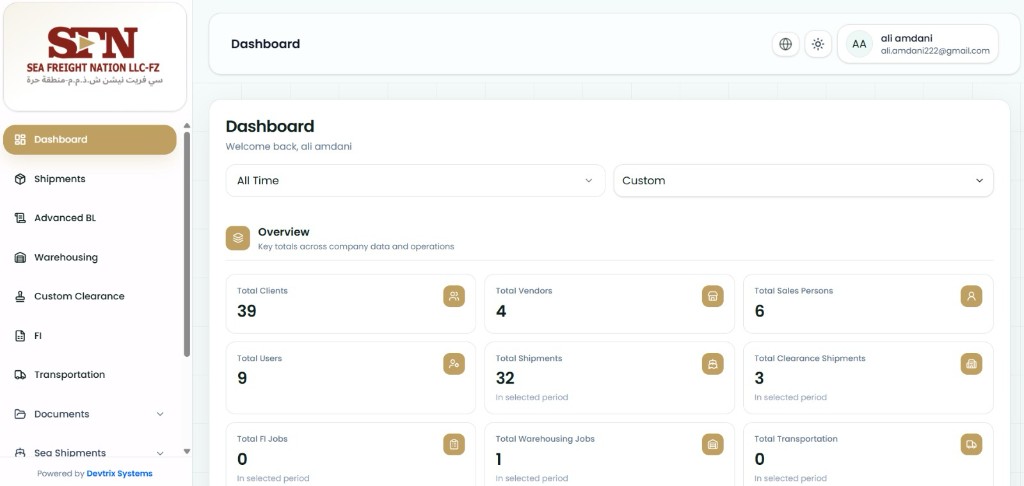Open the Custom filter dropdown
Viewport: 1024px width, 486px height.
[803, 180]
